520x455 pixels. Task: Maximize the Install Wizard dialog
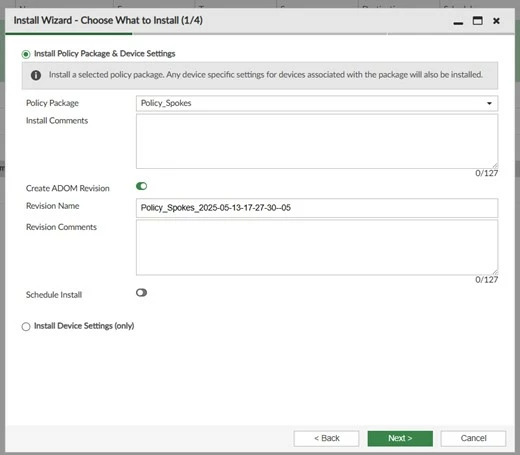click(x=477, y=21)
